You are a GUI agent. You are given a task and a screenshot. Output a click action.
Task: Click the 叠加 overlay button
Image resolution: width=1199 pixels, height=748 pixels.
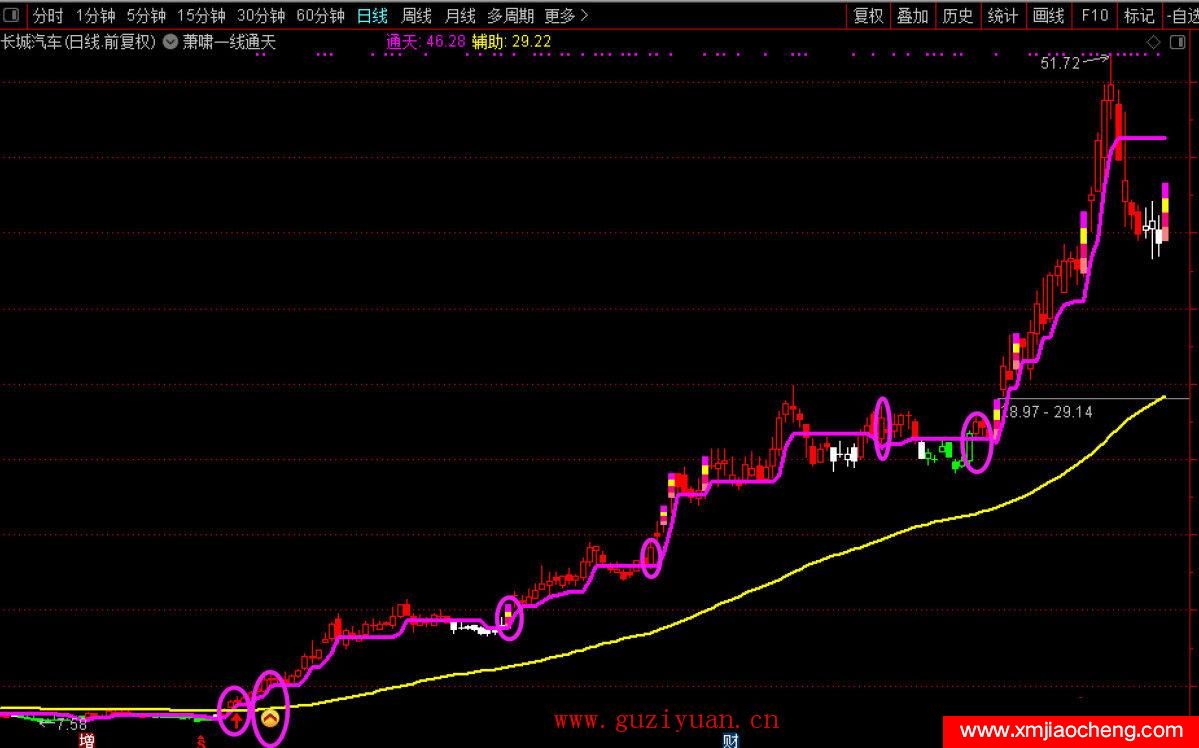[912, 16]
